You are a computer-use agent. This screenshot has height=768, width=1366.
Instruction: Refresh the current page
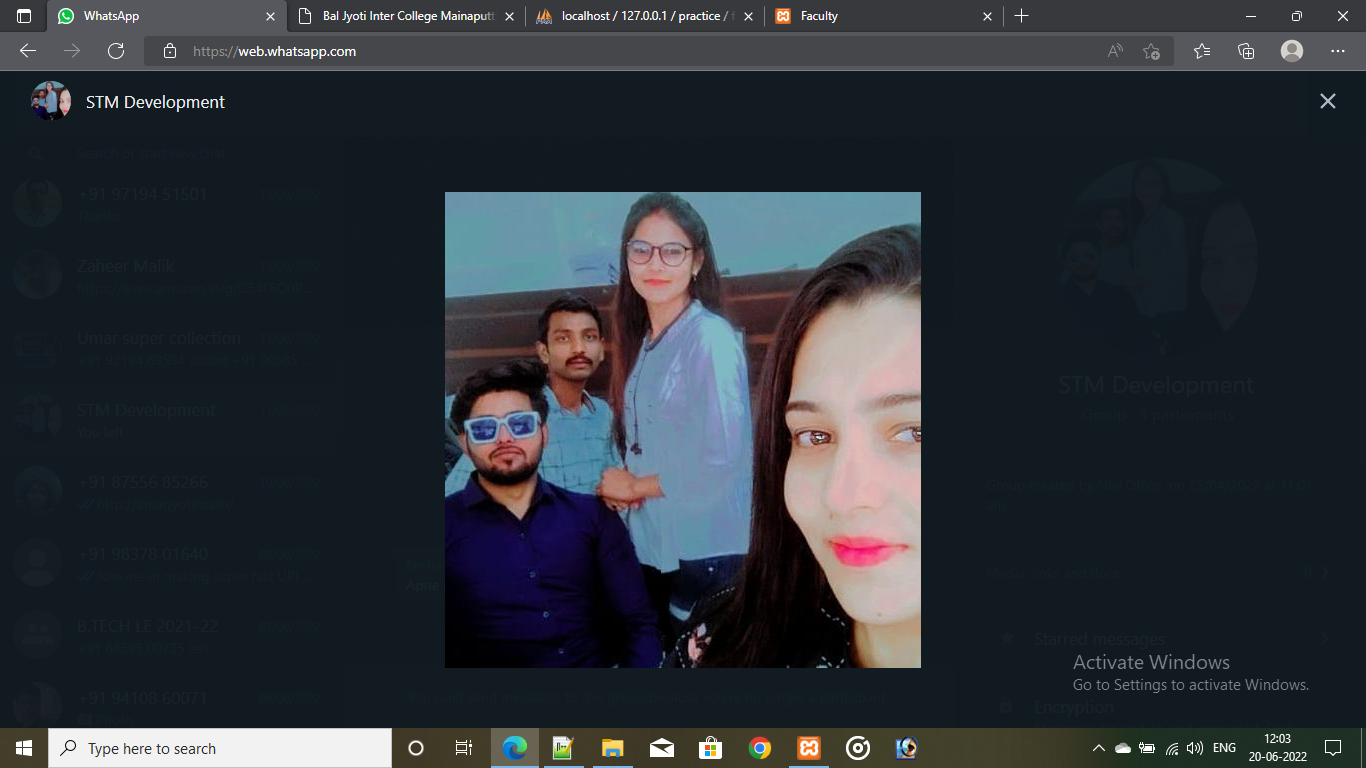[116, 51]
